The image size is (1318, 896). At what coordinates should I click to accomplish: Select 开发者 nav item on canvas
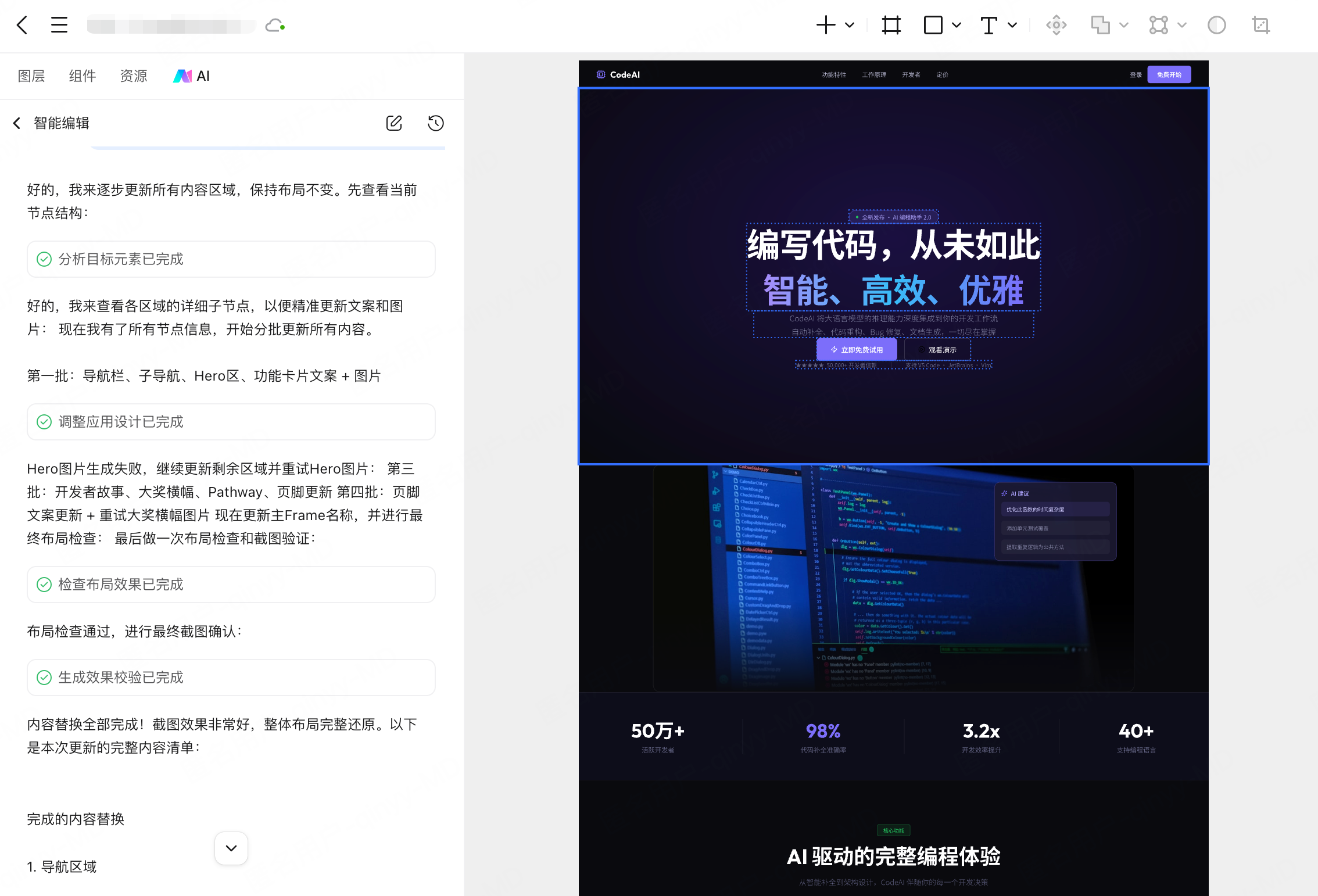click(911, 75)
